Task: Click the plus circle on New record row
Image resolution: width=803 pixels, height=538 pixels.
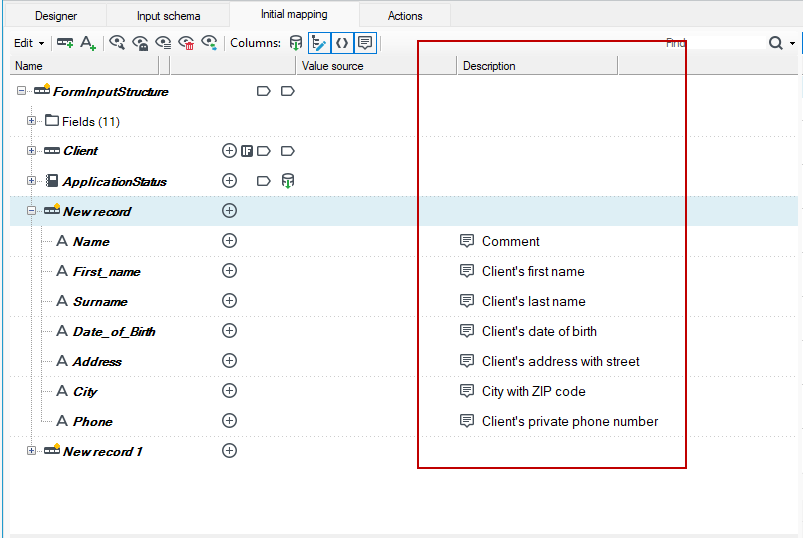Action: coord(229,210)
